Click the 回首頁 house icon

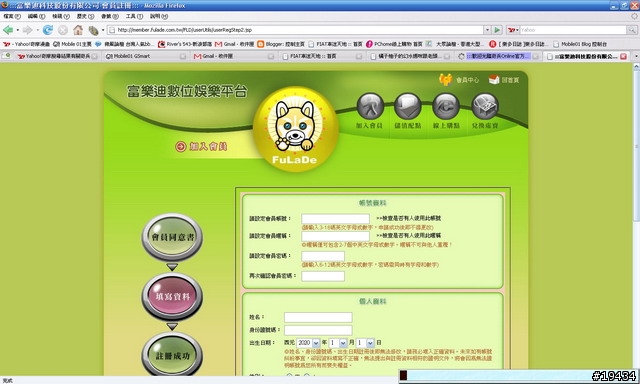(494, 79)
